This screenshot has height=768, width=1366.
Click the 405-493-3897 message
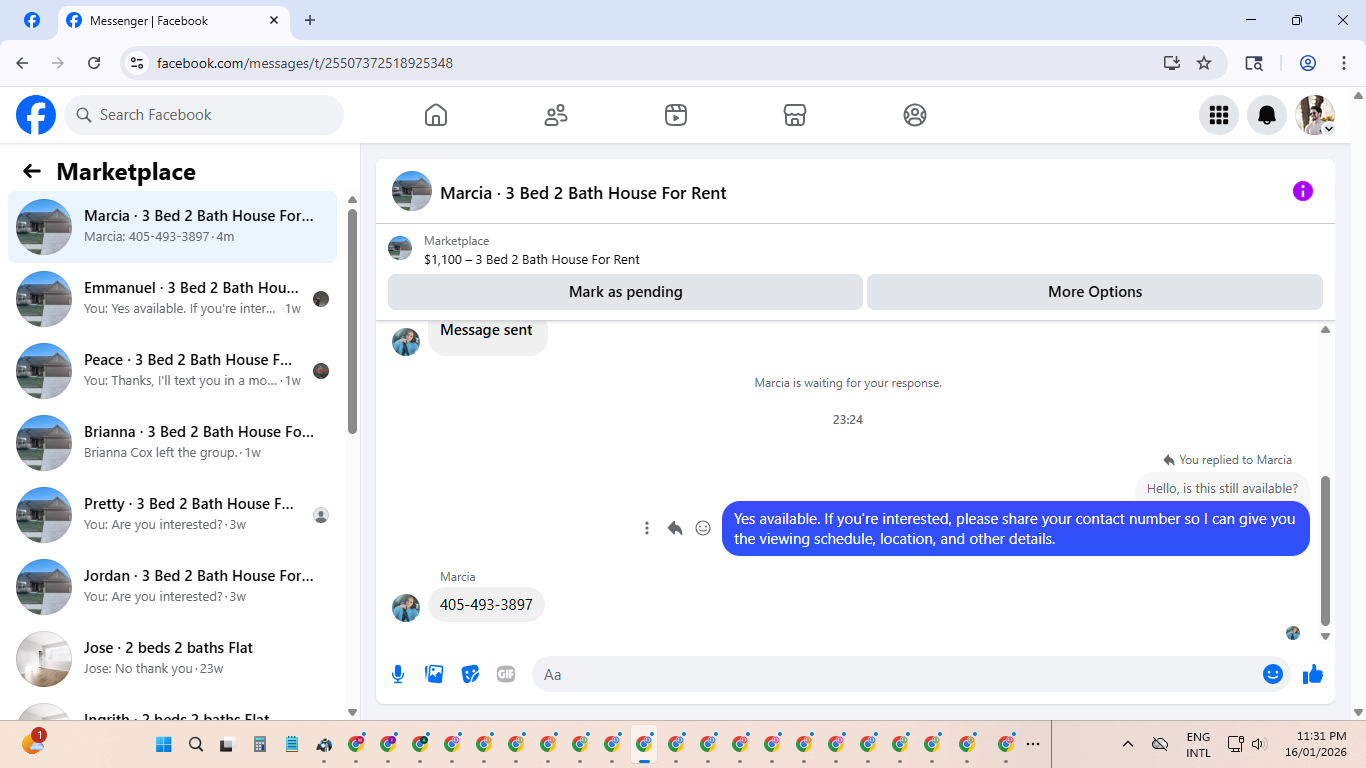pyautogui.click(x=486, y=604)
